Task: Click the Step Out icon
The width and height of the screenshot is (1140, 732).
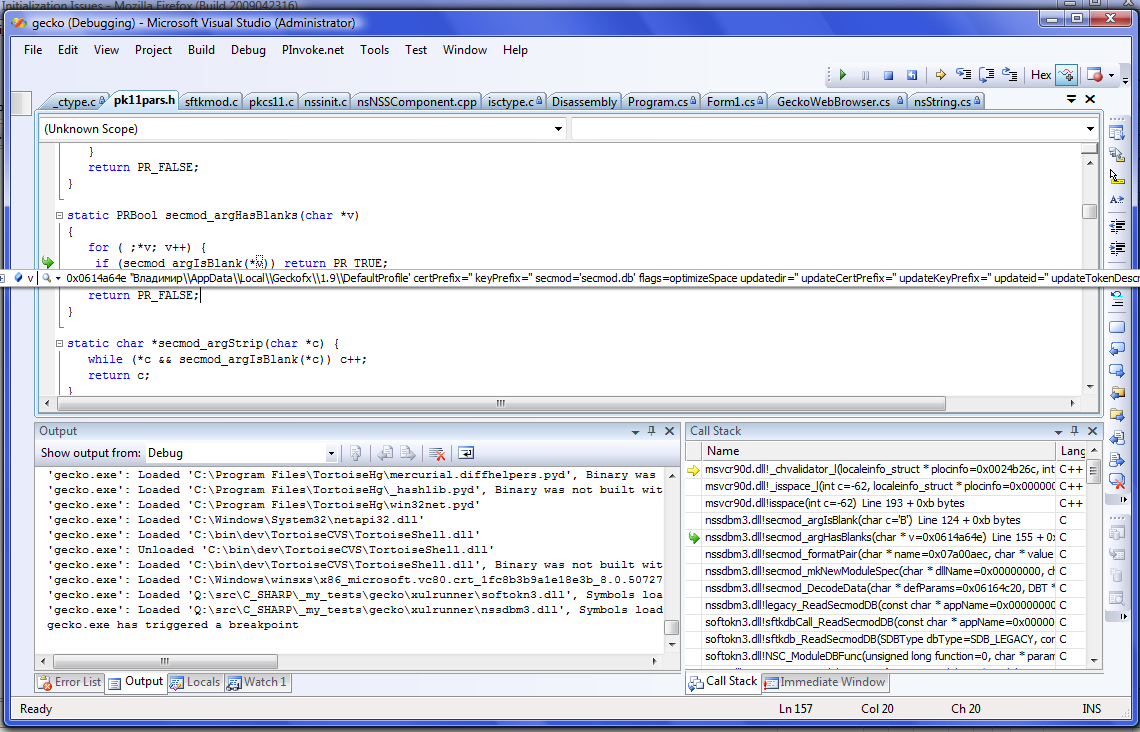Action: pyautogui.click(x=1010, y=74)
